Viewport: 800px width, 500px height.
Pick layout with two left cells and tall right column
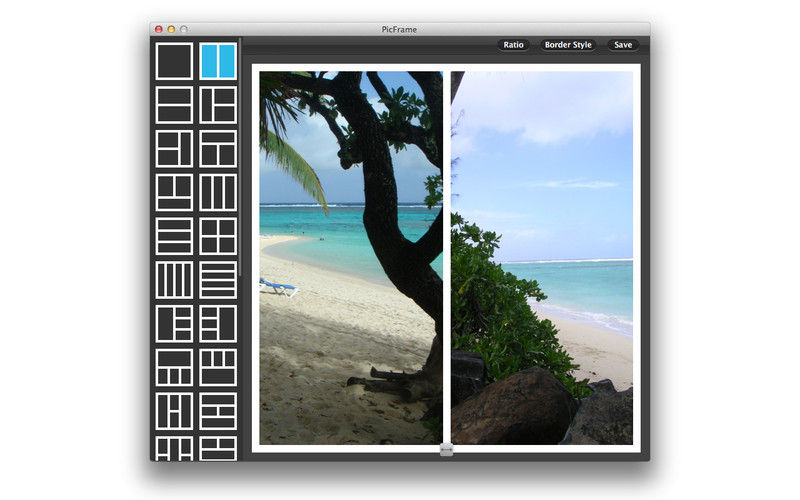pos(174,149)
